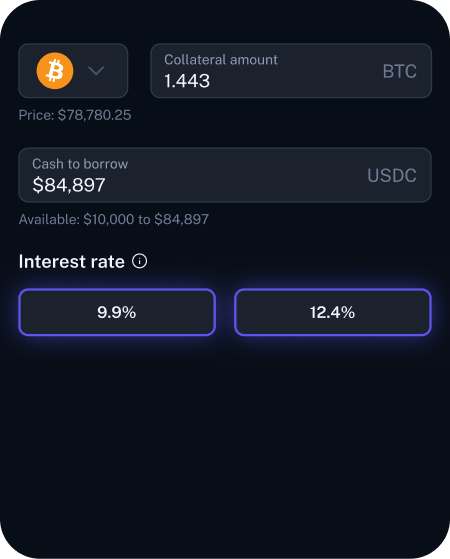
Task: Click the Cash to borrow label text
Action: tap(80, 164)
